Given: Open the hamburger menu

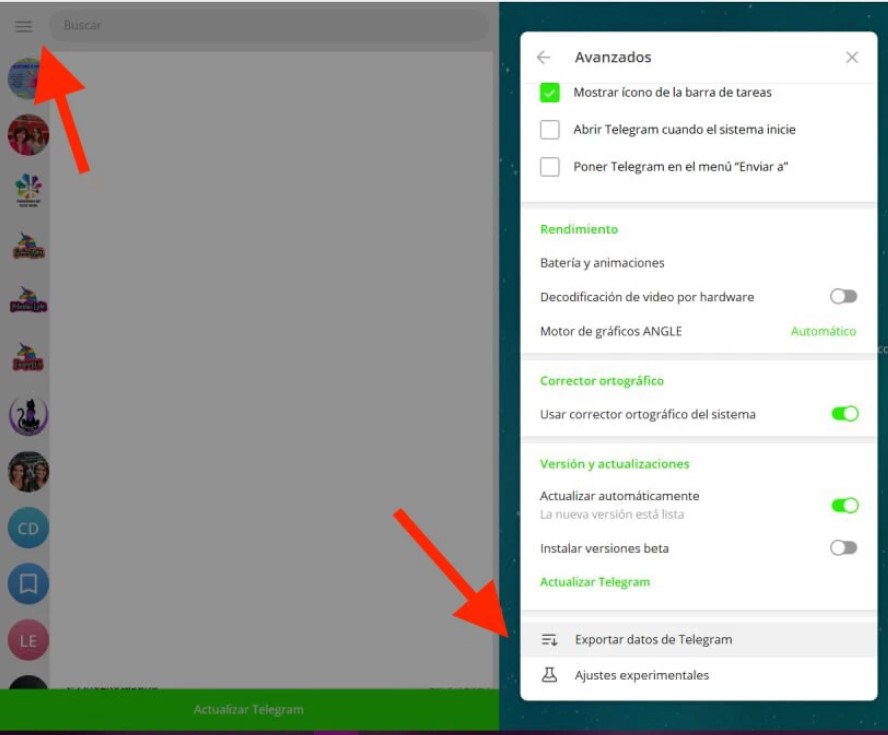Looking at the screenshot, I should [x=23, y=26].
